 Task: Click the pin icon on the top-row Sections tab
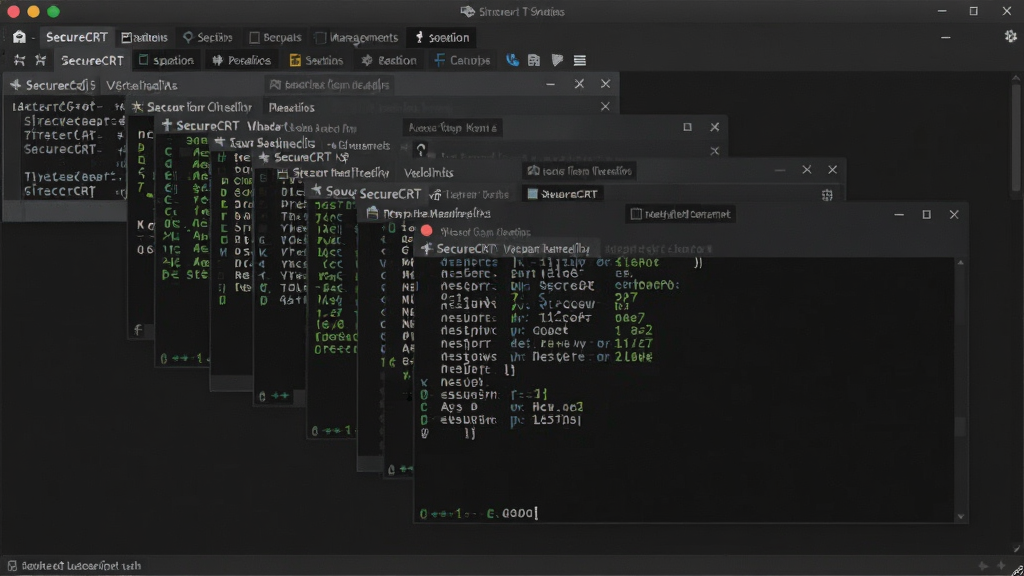click(x=188, y=37)
